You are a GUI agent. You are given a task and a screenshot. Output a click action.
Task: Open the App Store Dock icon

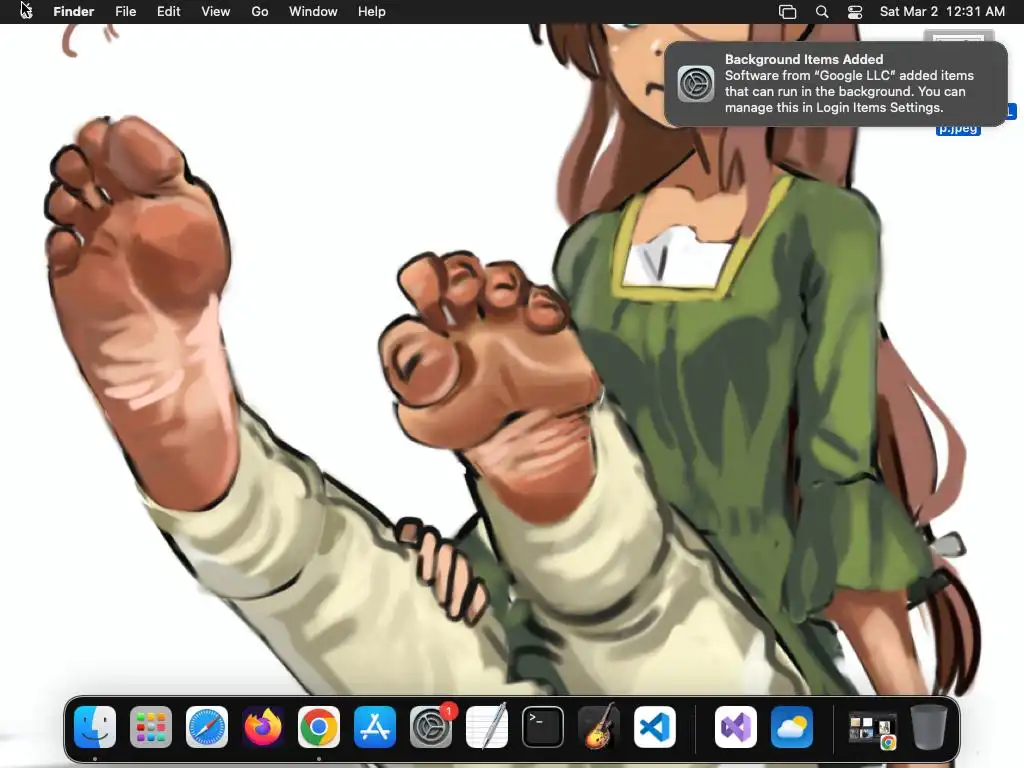click(x=375, y=727)
